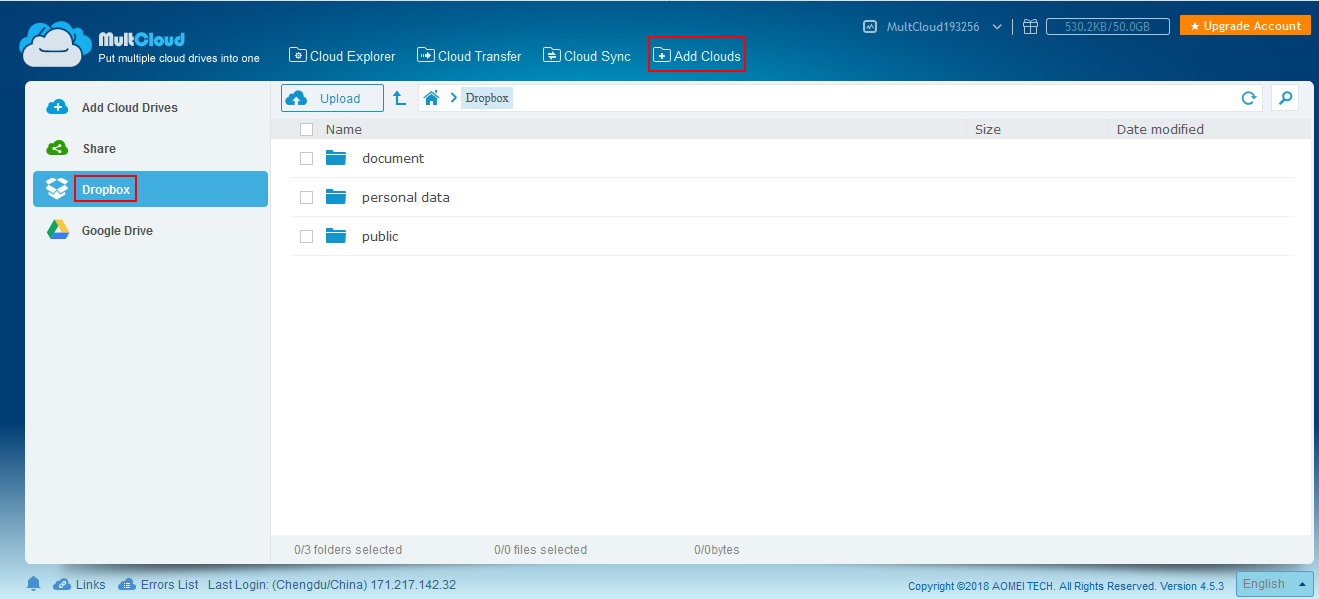This screenshot has width=1319, height=599.
Task: Sort by Date modified column header
Action: 1160,129
